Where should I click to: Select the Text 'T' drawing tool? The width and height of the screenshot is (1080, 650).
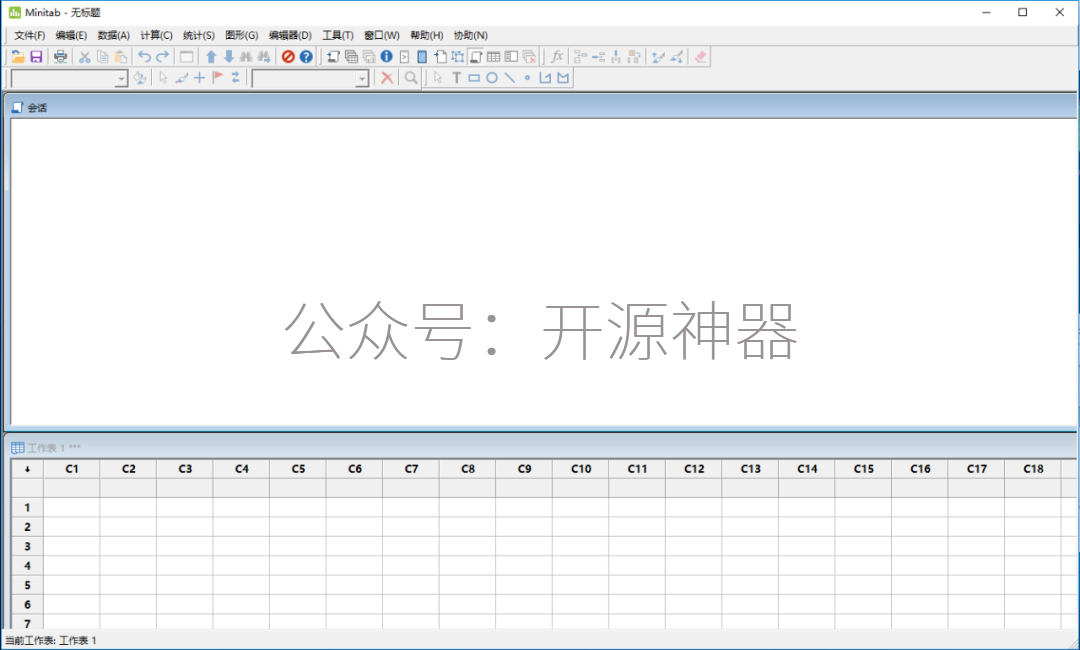pyautogui.click(x=456, y=78)
